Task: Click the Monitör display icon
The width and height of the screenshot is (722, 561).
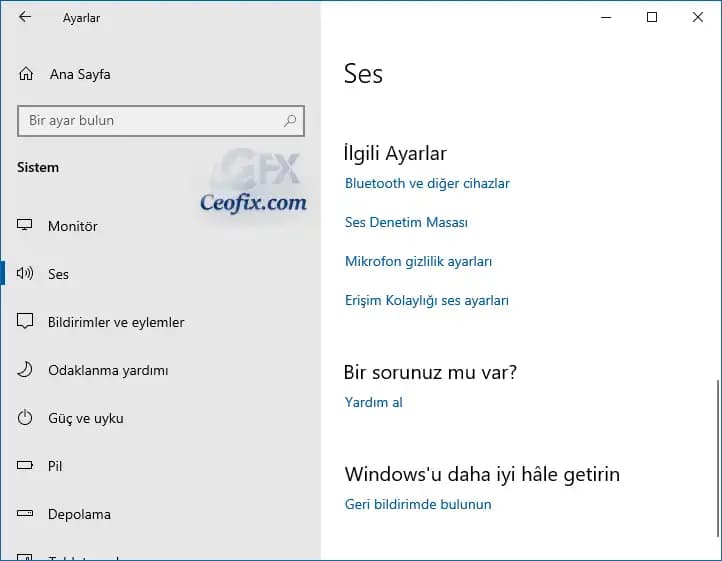Action: [26, 226]
